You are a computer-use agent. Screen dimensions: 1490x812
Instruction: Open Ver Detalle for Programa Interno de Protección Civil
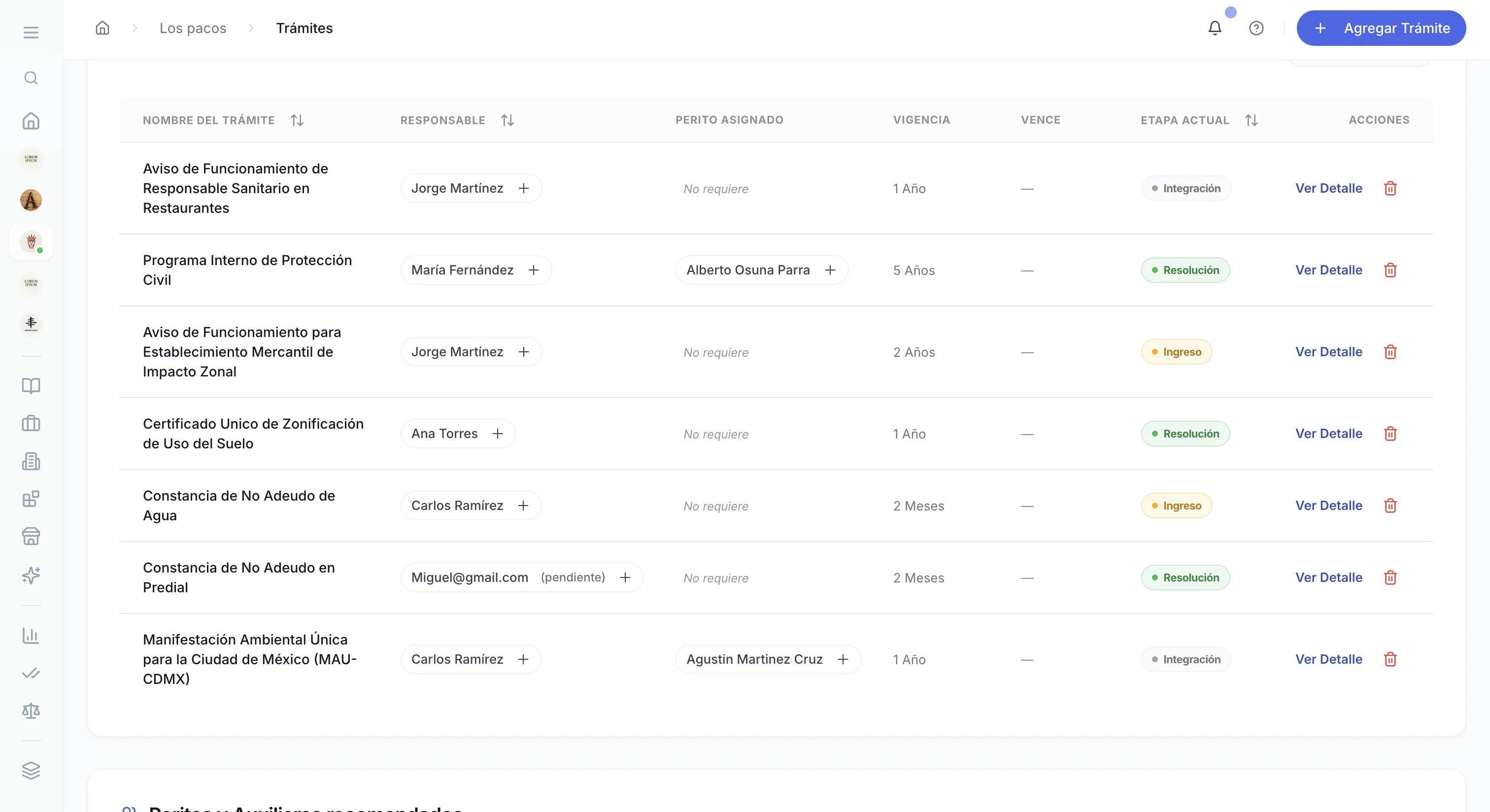click(1328, 270)
